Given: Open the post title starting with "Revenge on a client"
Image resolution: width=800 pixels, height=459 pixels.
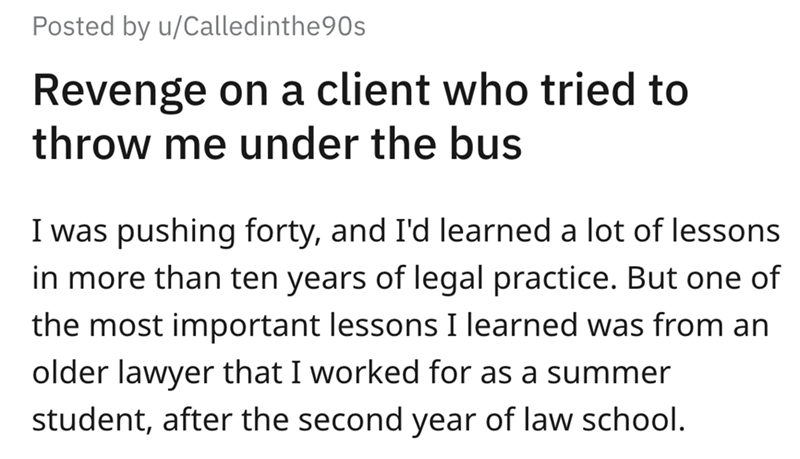Looking at the screenshot, I should point(360,117).
